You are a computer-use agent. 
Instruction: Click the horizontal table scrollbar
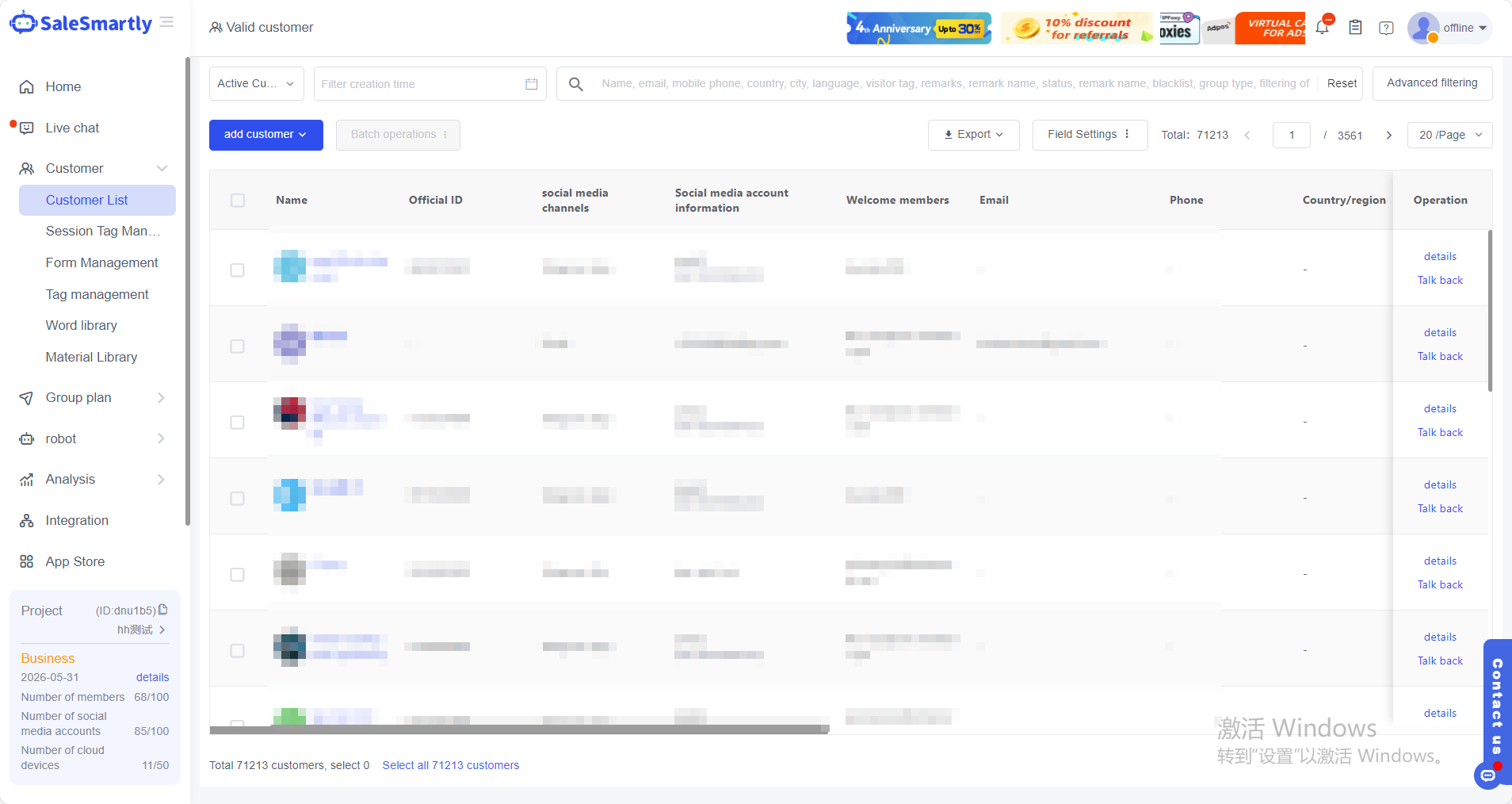click(519, 729)
